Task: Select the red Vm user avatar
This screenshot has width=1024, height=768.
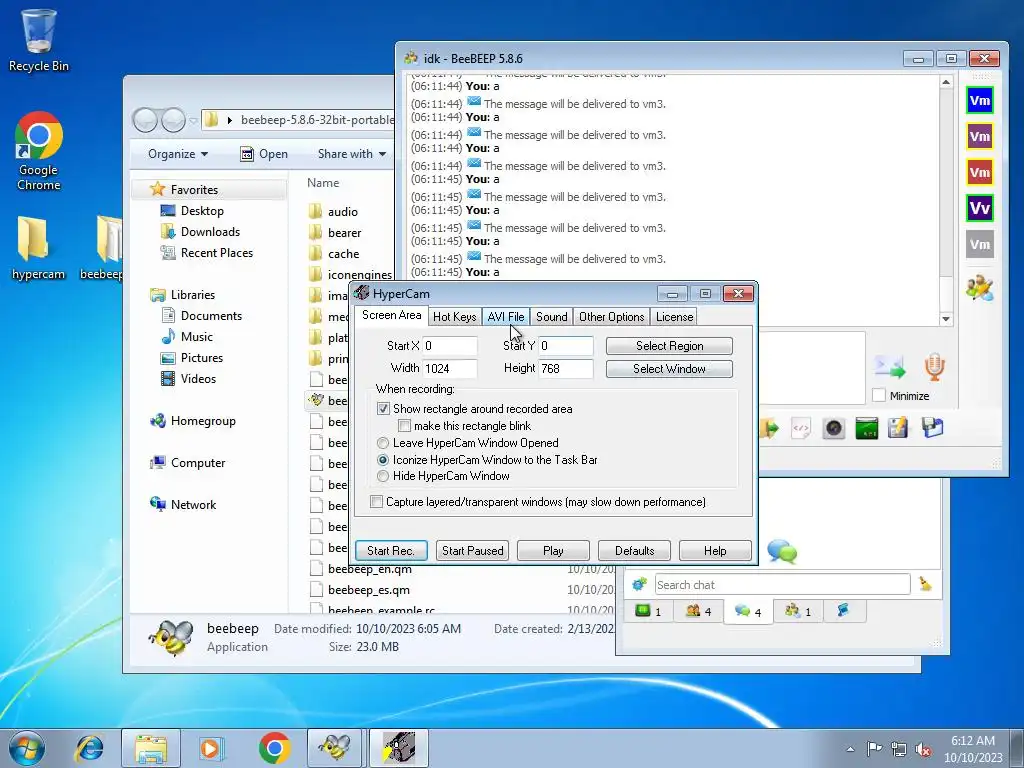Action: pos(980,172)
